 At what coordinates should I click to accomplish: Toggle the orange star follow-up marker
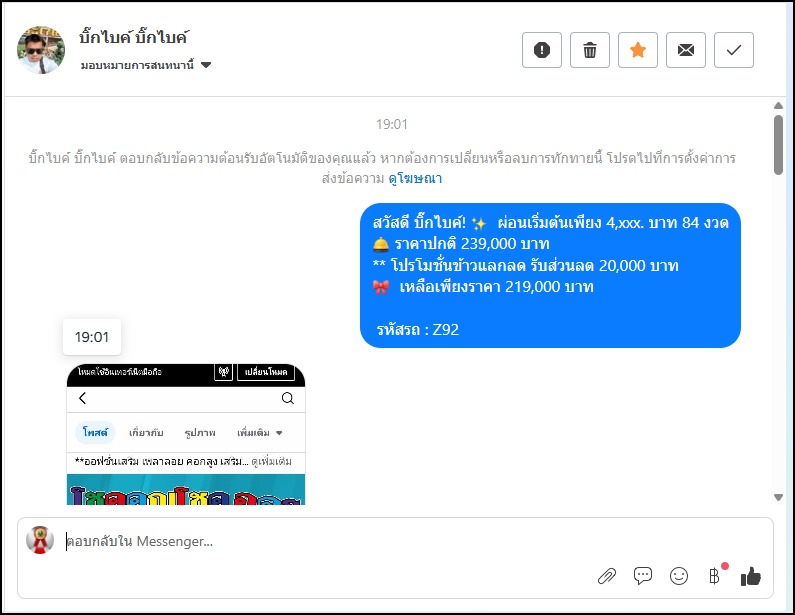(x=638, y=50)
